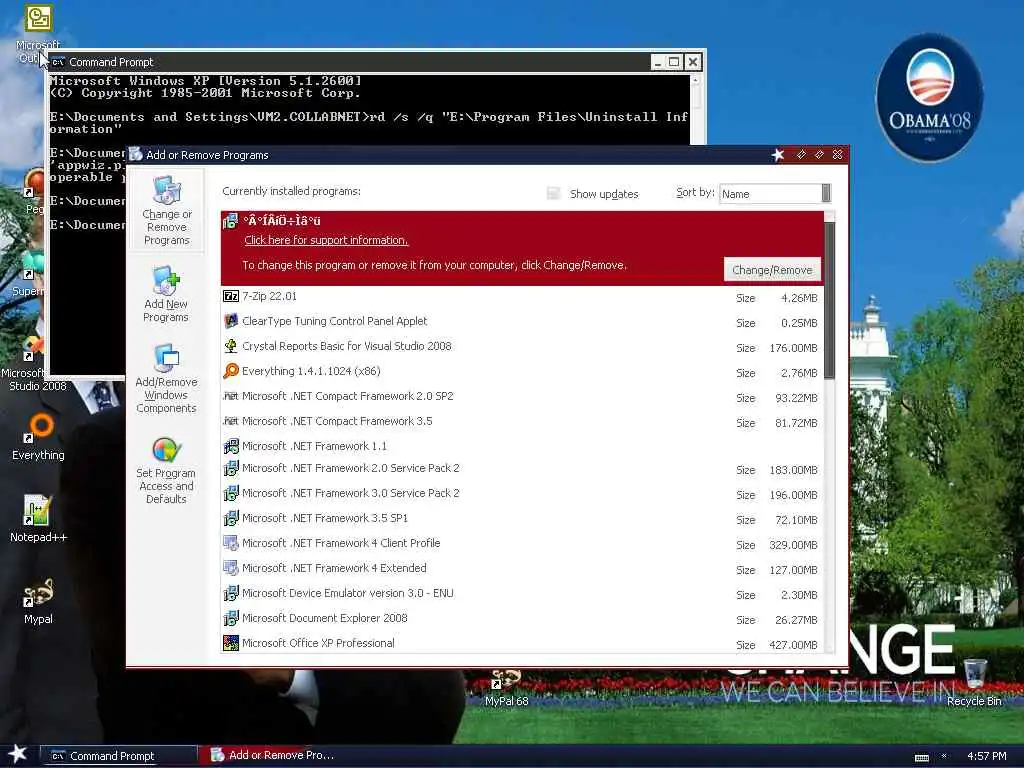Viewport: 1024px width, 768px height.
Task: Click the program list vertical scrollbar thumb
Action: 829,300
